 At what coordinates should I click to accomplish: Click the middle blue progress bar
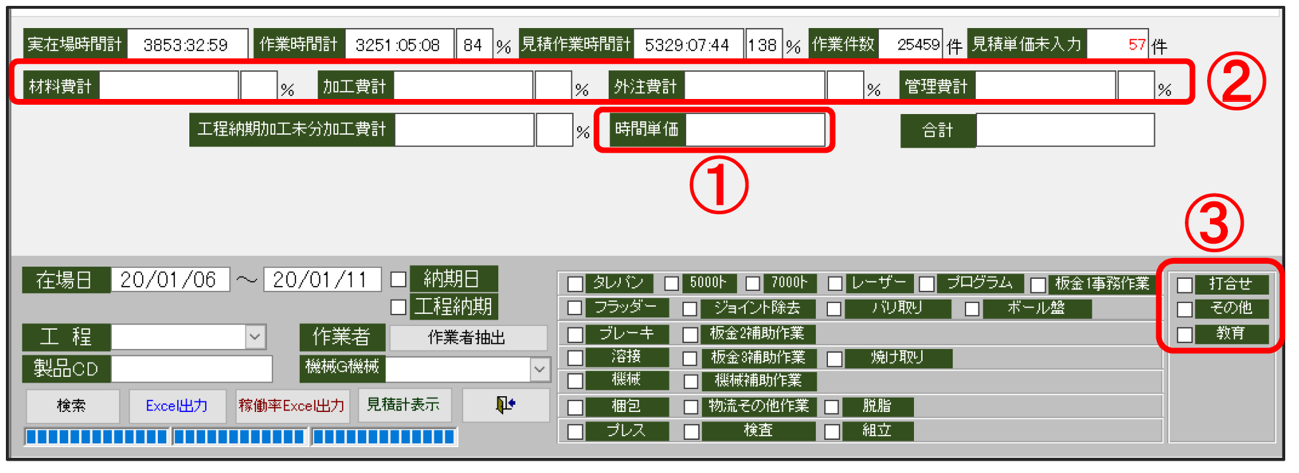[240, 437]
